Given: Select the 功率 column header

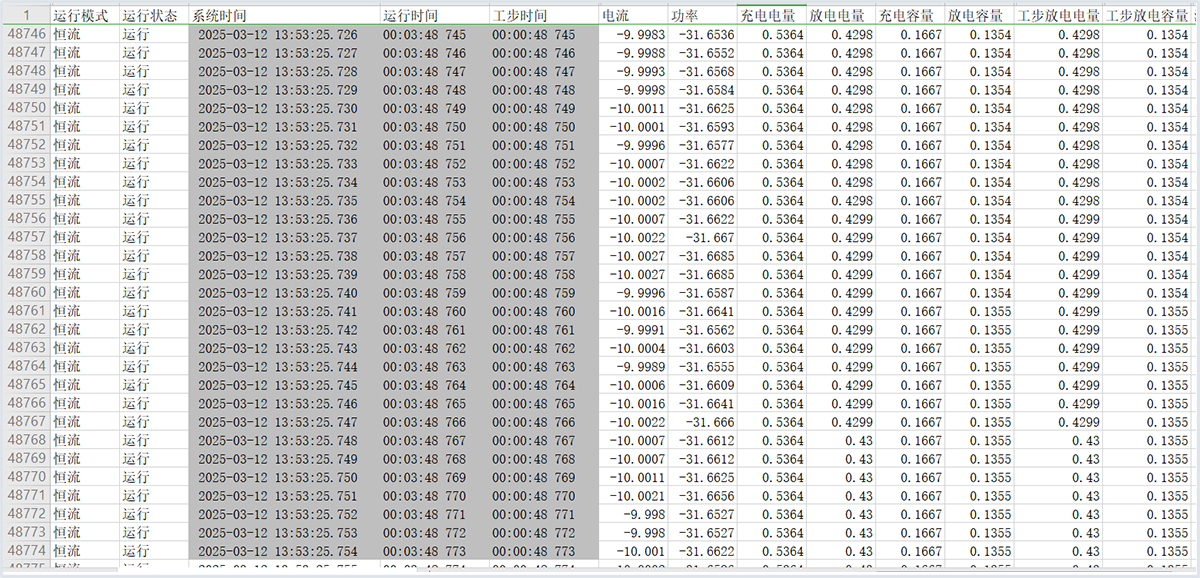Looking at the screenshot, I should [686, 17].
